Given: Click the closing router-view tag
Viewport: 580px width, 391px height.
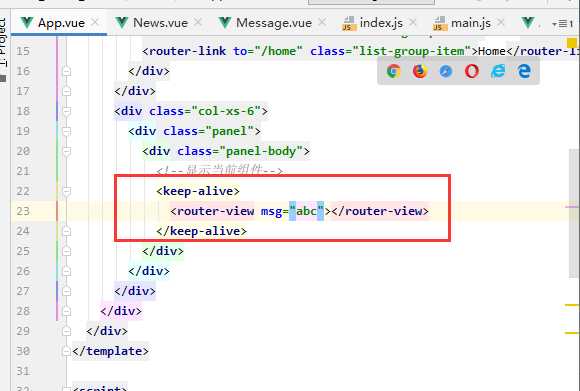Looking at the screenshot, I should [380, 211].
